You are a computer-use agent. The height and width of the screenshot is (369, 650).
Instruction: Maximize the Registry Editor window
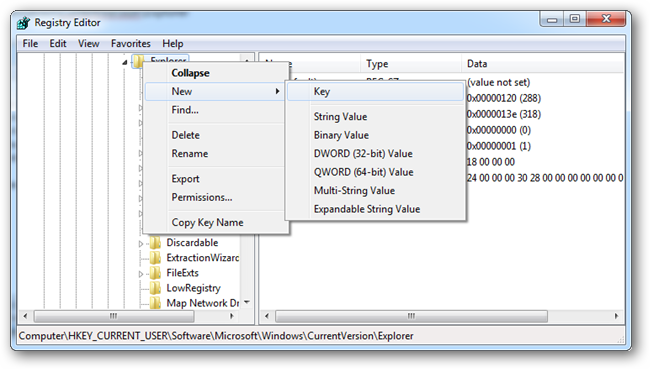point(575,19)
